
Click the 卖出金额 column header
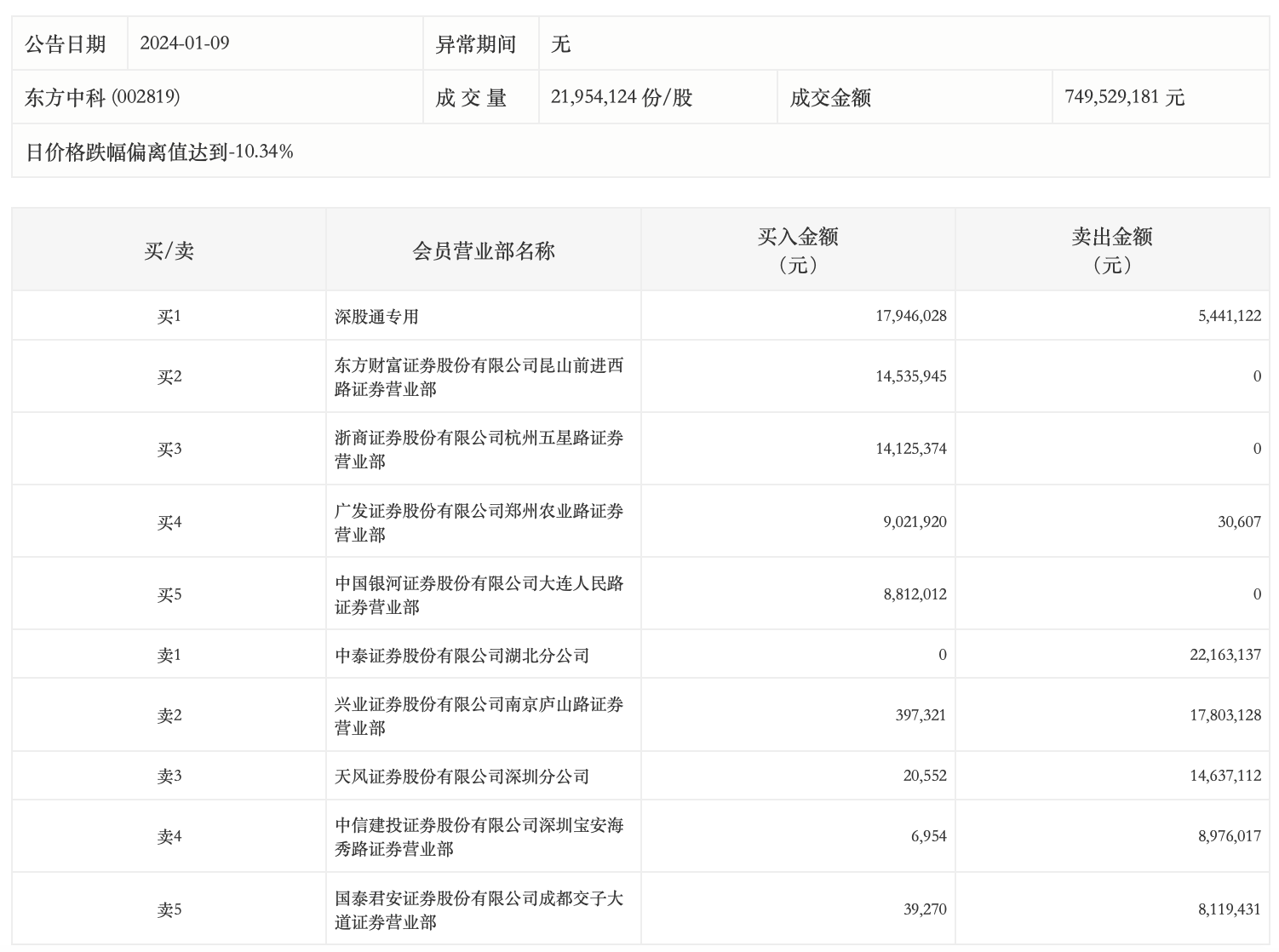[1112, 250]
